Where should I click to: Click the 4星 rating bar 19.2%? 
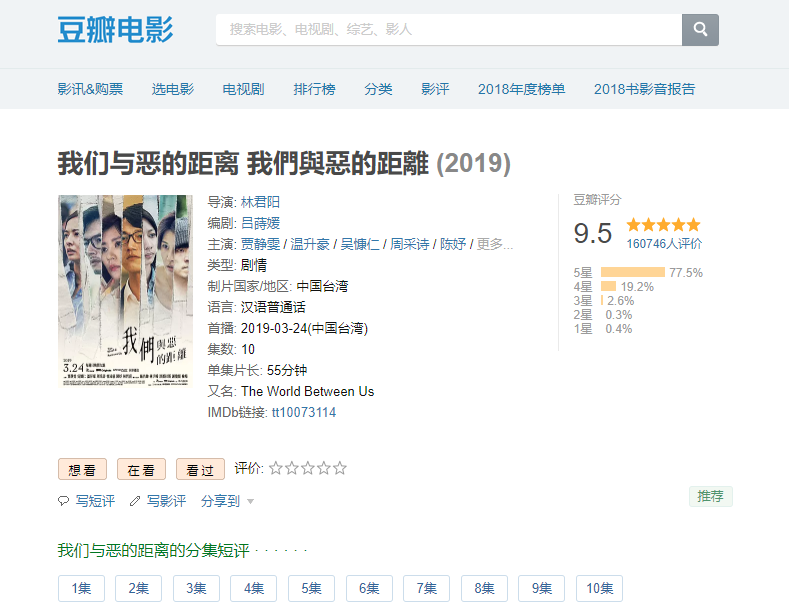coord(608,286)
